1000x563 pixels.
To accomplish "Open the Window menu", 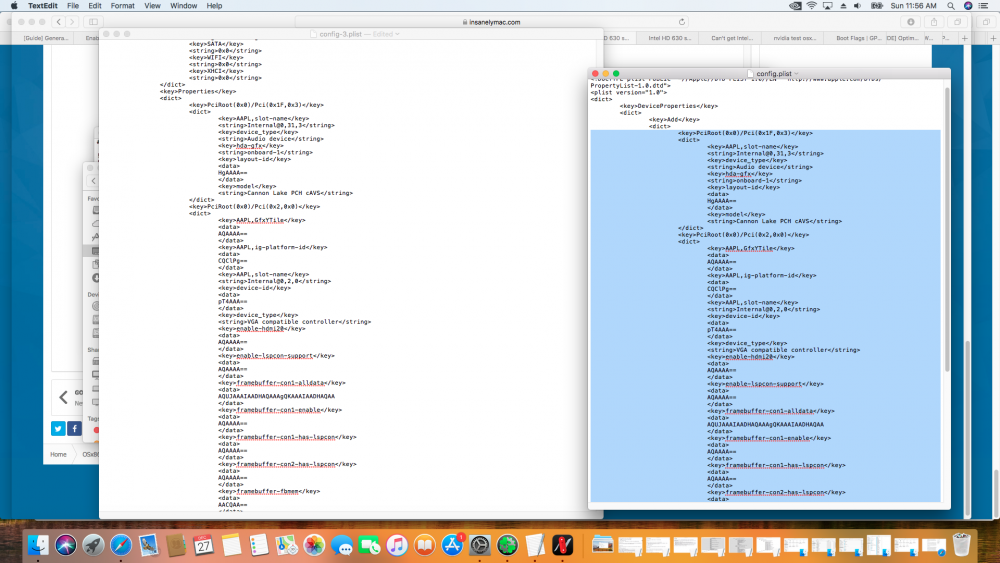I will click(183, 6).
